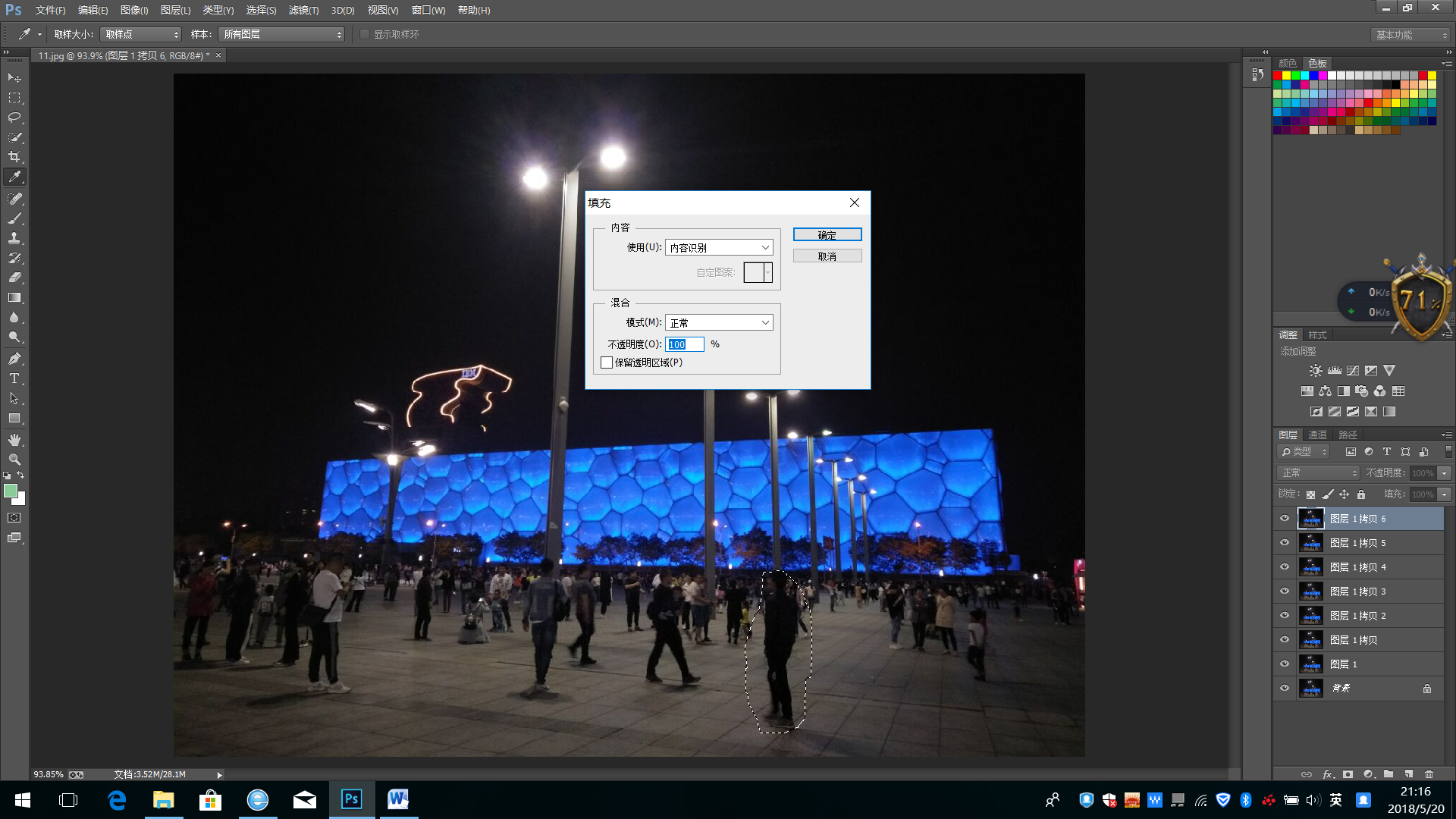Select the Pen tool

(14, 359)
